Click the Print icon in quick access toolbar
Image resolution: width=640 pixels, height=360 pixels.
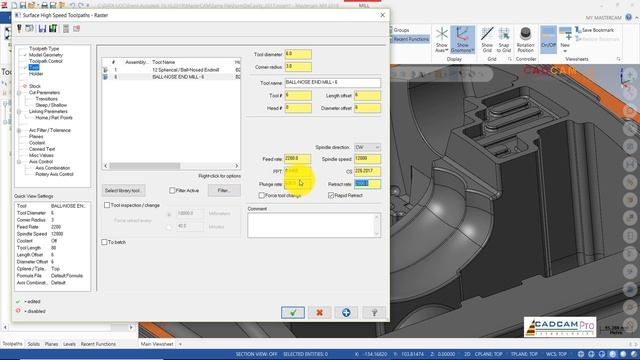(x=44, y=6)
